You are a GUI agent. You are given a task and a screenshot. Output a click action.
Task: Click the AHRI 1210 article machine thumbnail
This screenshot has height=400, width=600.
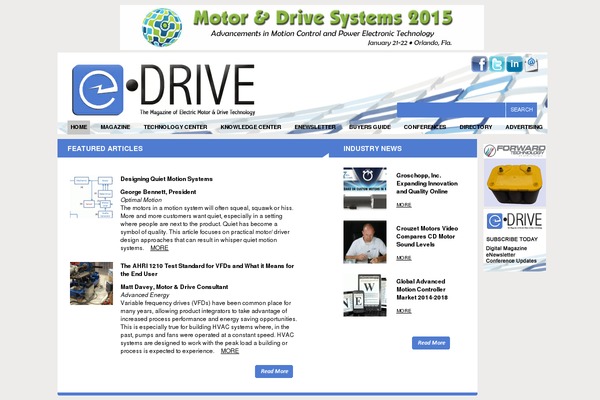(x=91, y=283)
